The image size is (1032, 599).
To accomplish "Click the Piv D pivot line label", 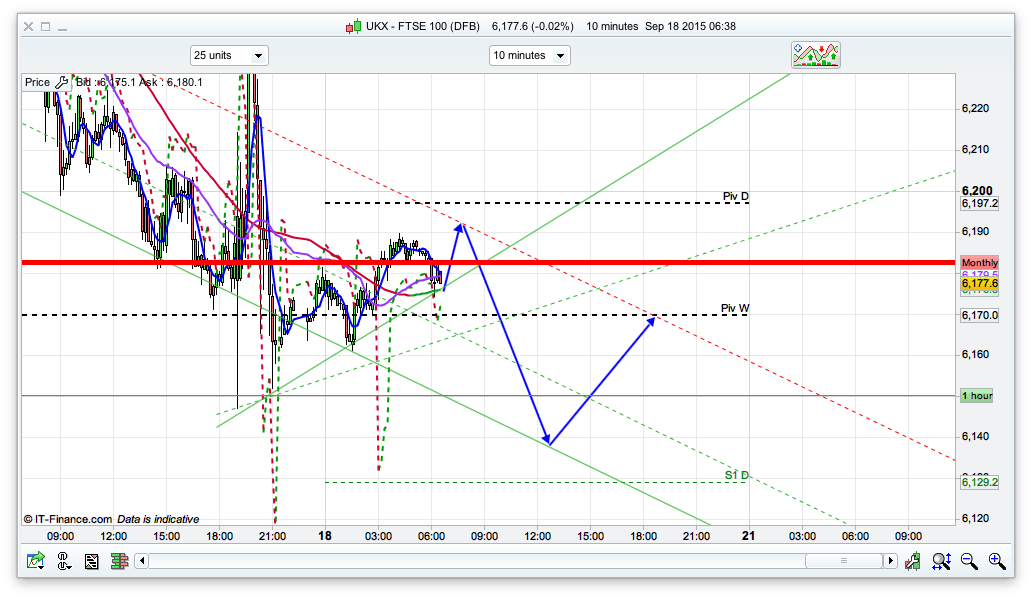I will coord(735,196).
